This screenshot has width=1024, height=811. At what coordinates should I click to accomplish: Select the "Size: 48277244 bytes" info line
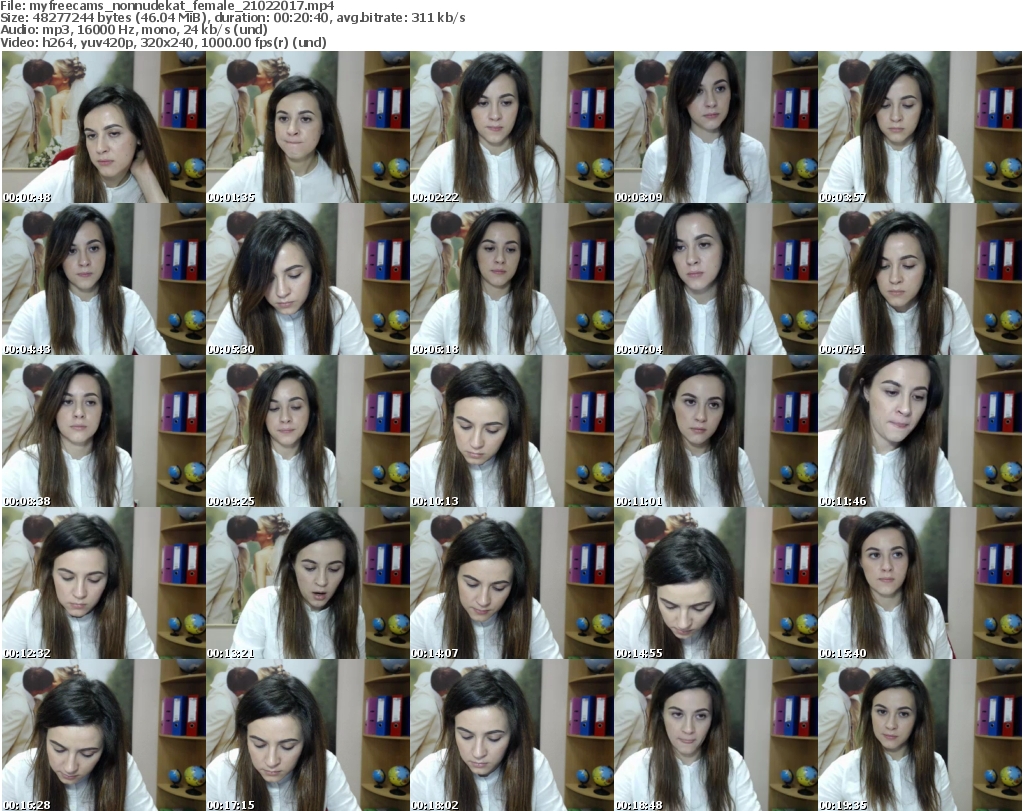232,18
